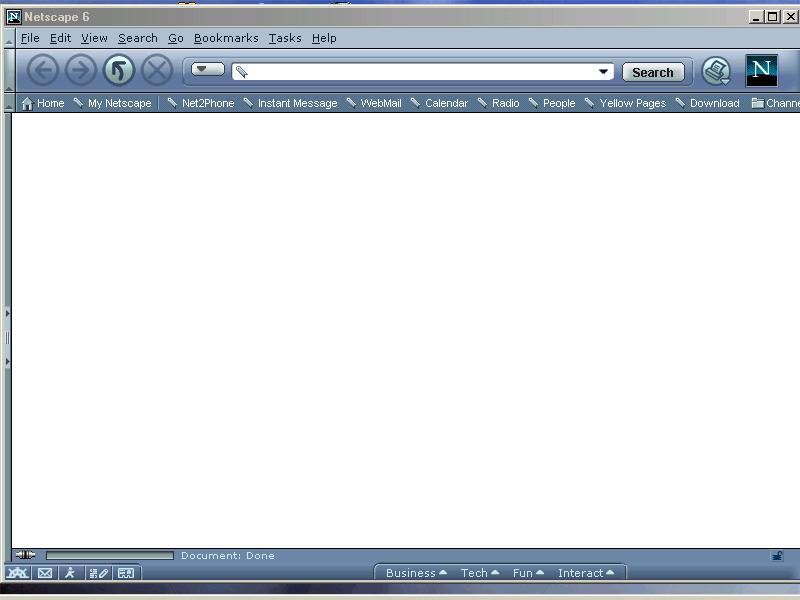
Task: Open Navigator from the taskbar ship-wheel icon
Action: [x=17, y=573]
